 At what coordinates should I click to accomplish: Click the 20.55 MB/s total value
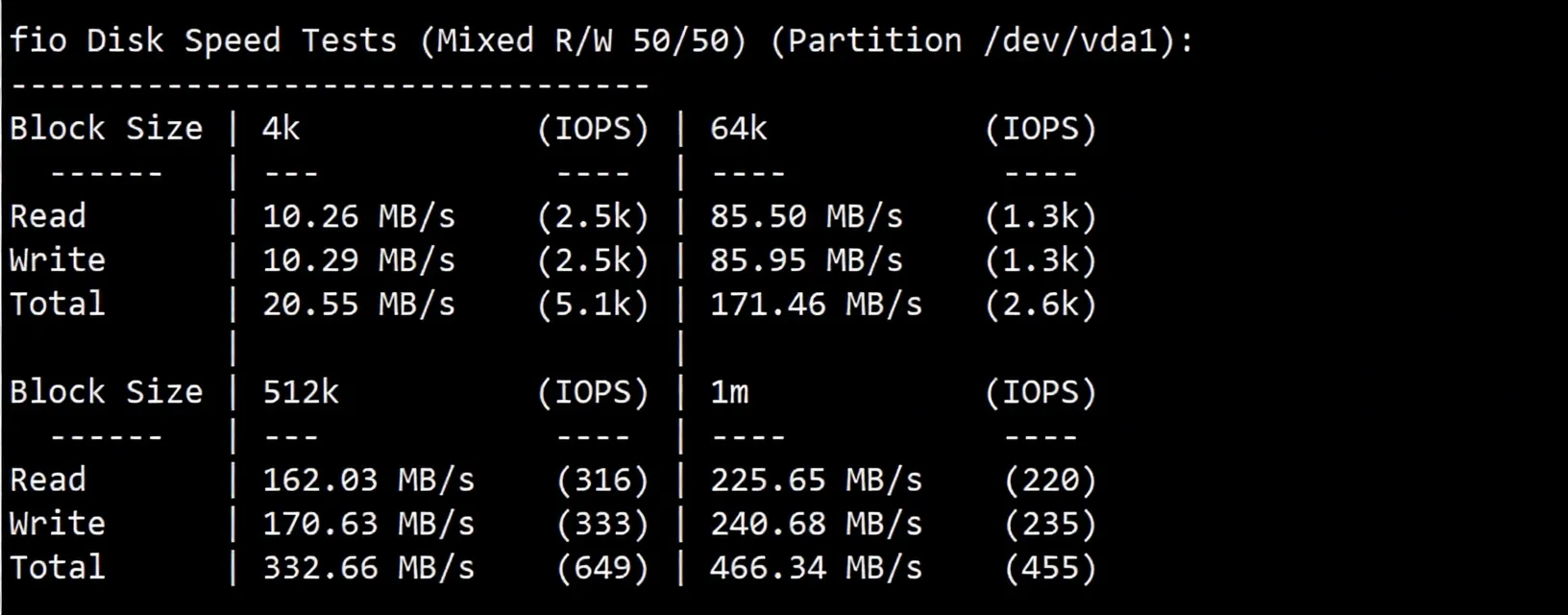(358, 305)
